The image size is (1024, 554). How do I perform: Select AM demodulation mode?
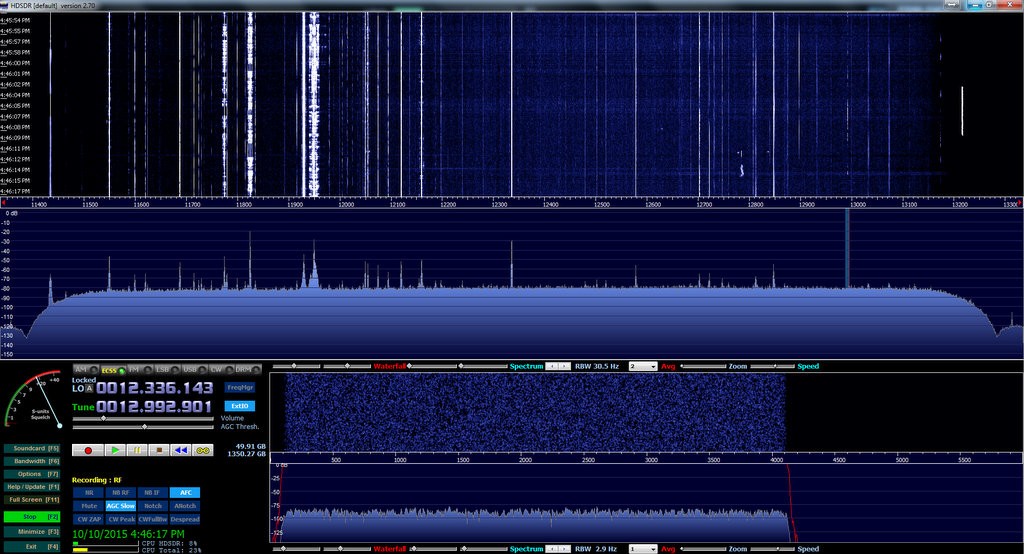[x=86, y=370]
